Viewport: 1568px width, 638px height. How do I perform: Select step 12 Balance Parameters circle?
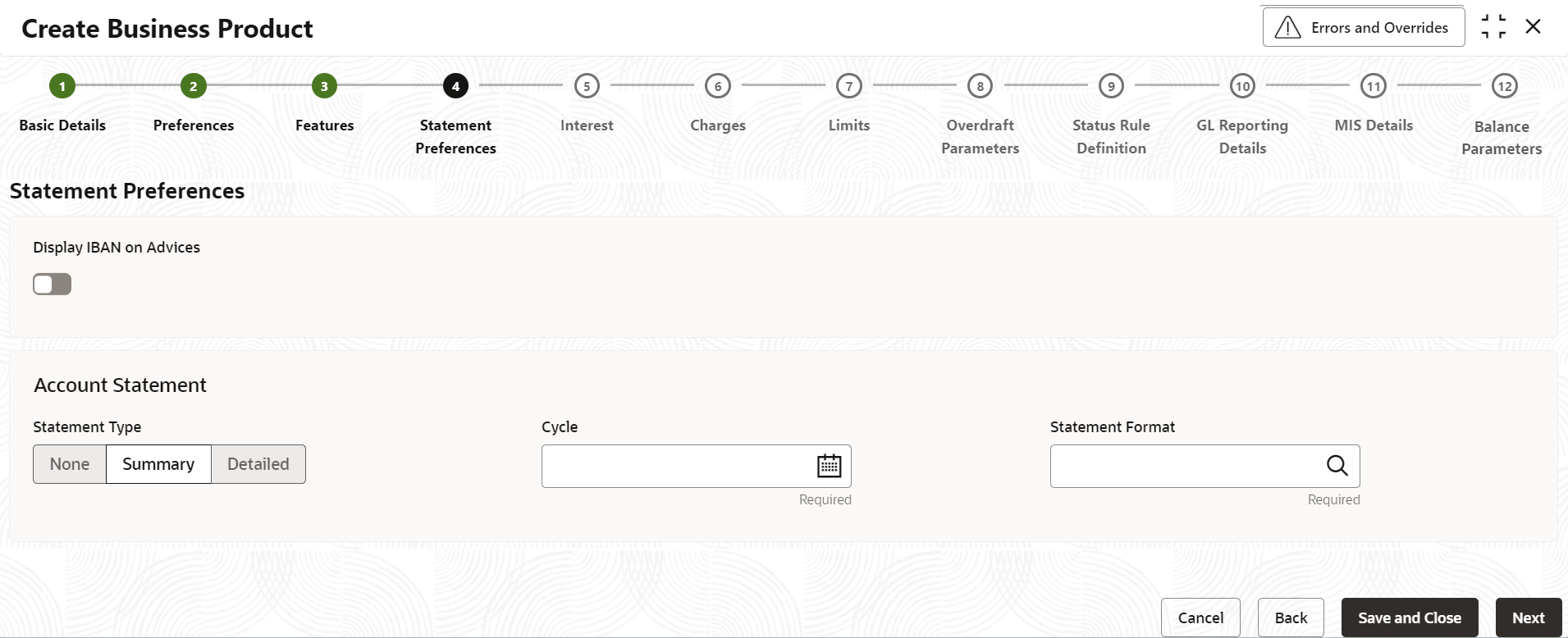1504,86
